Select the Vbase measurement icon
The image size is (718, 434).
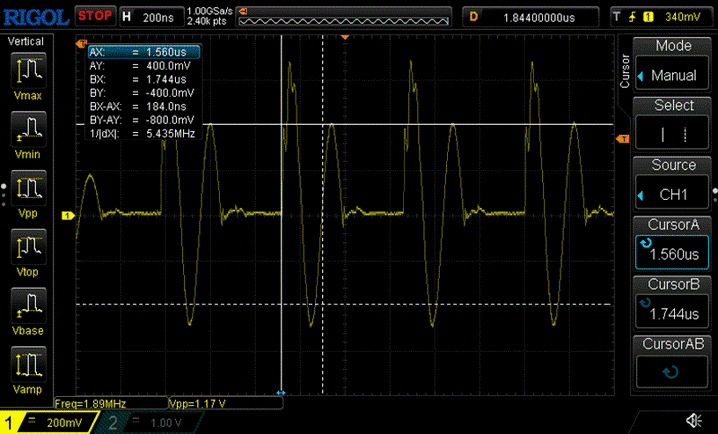click(28, 305)
